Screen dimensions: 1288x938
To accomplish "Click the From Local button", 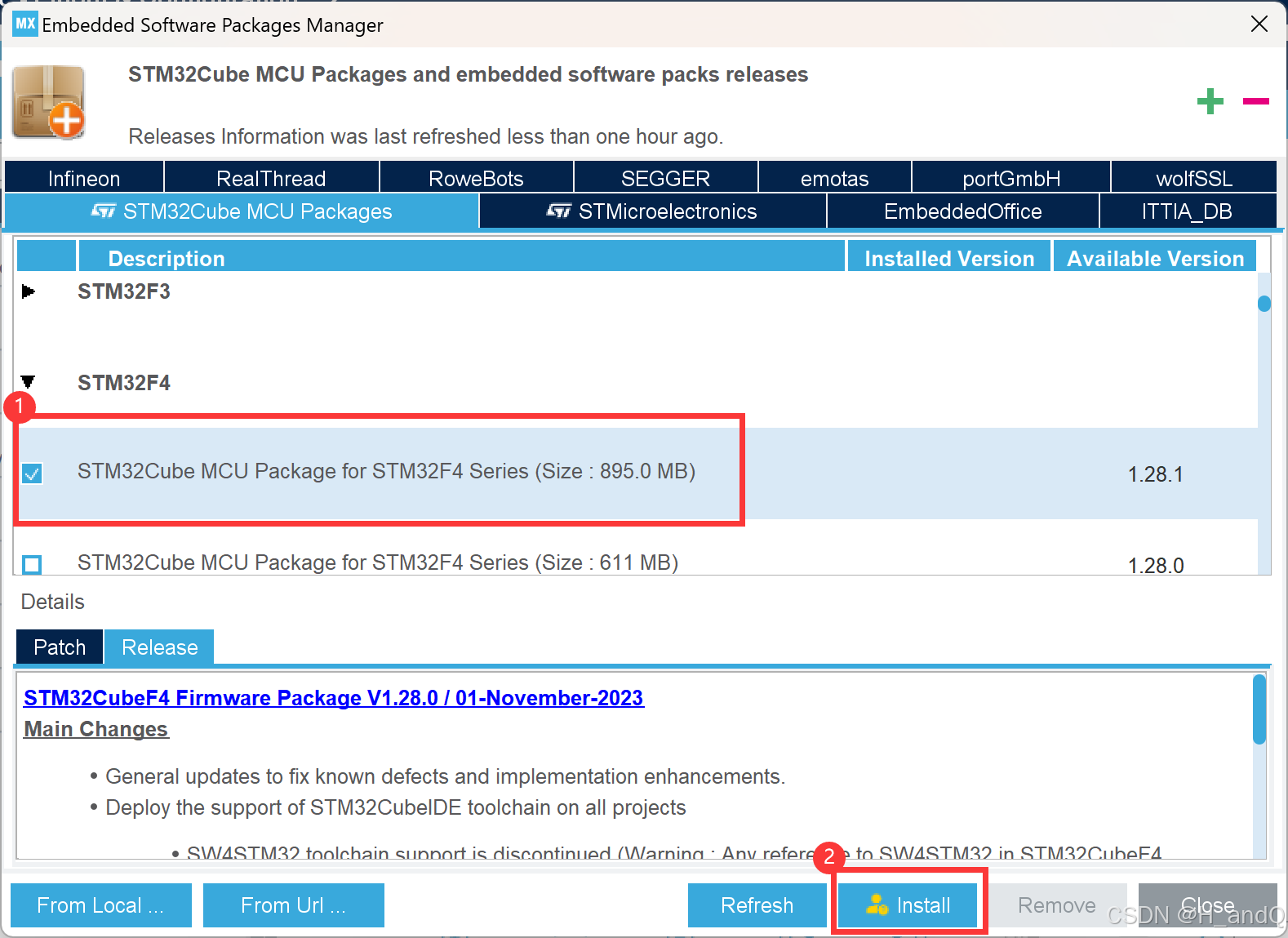I will tap(101, 905).
